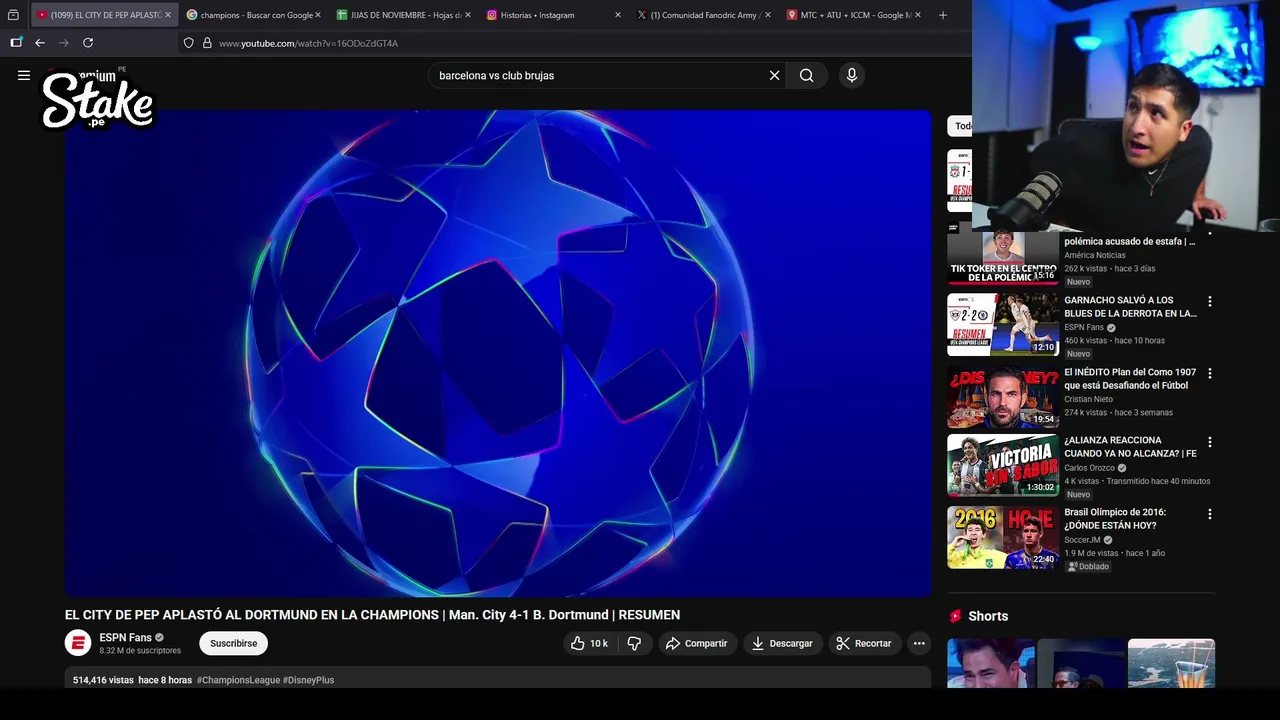Click the Shorts section heading
1280x720 pixels.
[x=988, y=616]
